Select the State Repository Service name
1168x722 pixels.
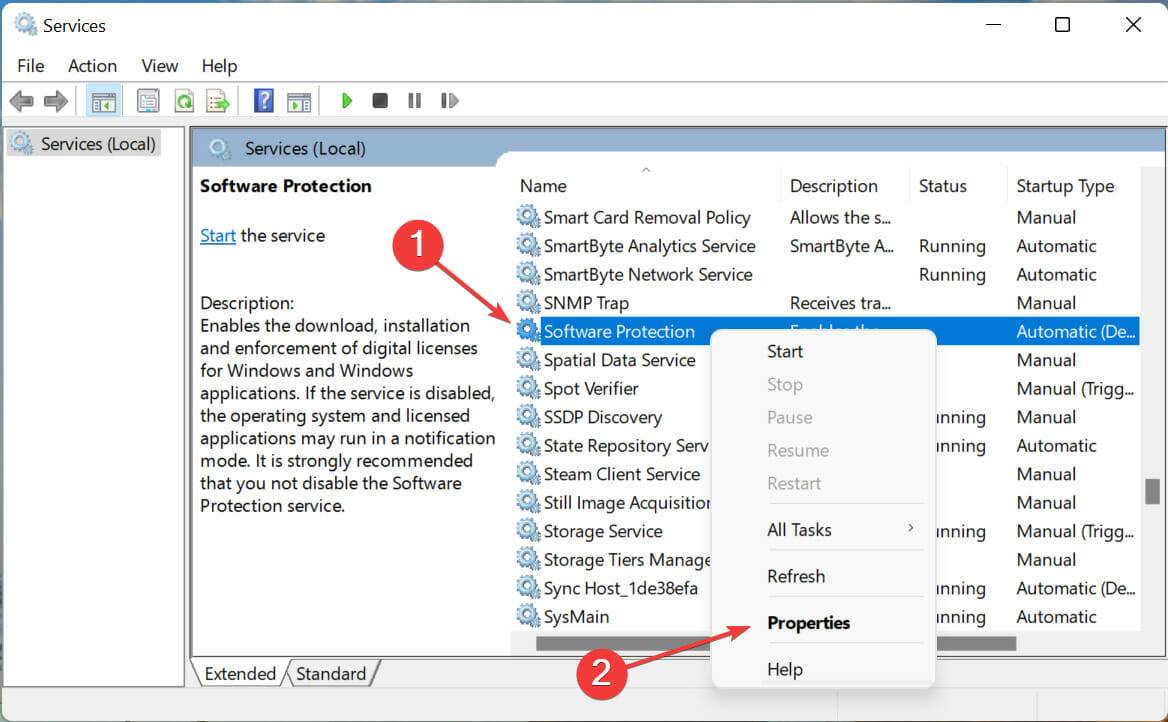click(x=626, y=446)
